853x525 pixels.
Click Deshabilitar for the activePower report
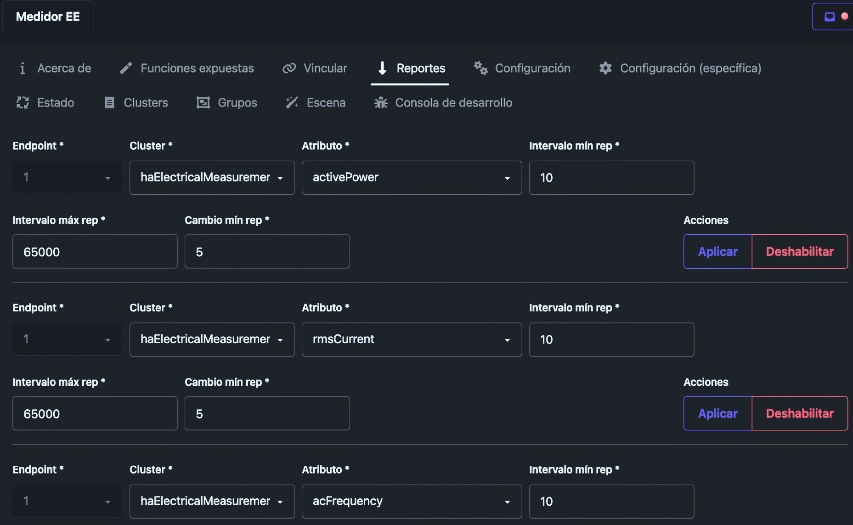tap(800, 251)
